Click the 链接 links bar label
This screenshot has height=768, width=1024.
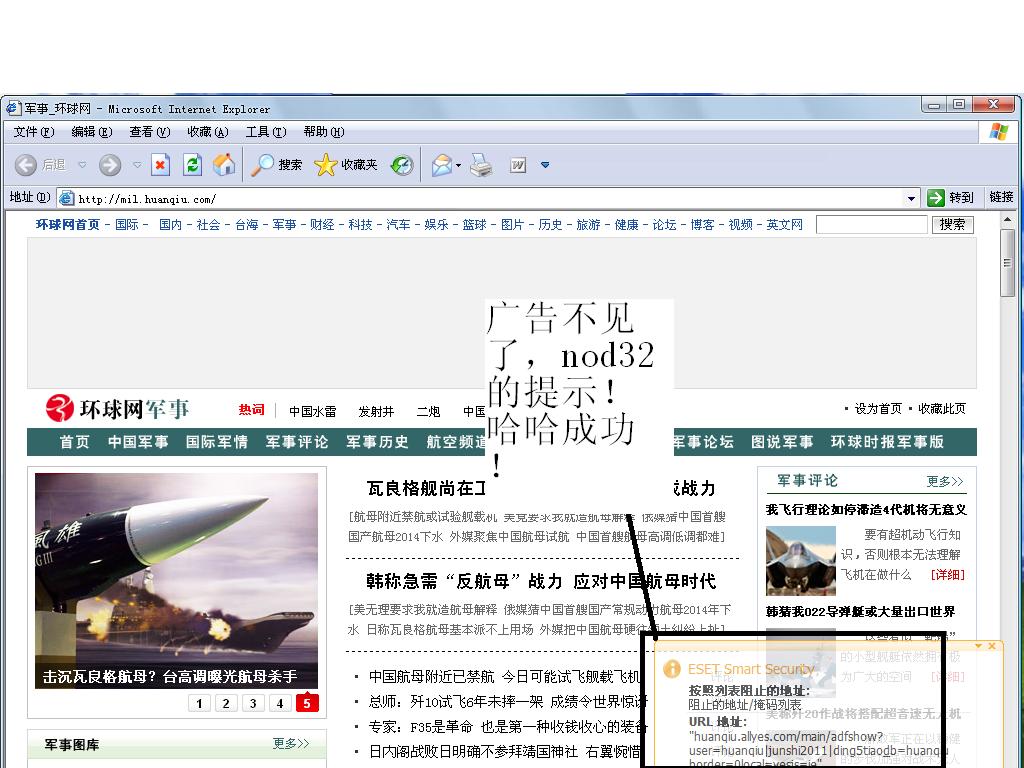(x=1001, y=197)
